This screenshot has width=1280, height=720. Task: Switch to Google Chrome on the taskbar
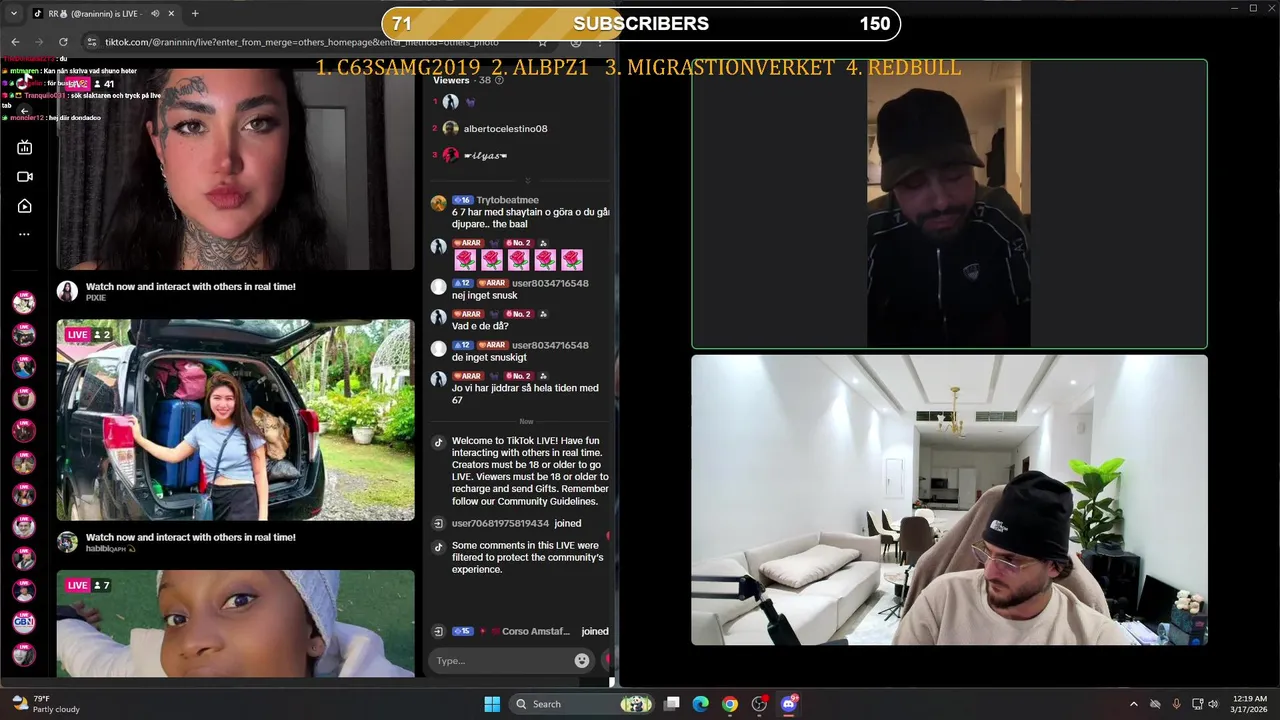coord(730,704)
